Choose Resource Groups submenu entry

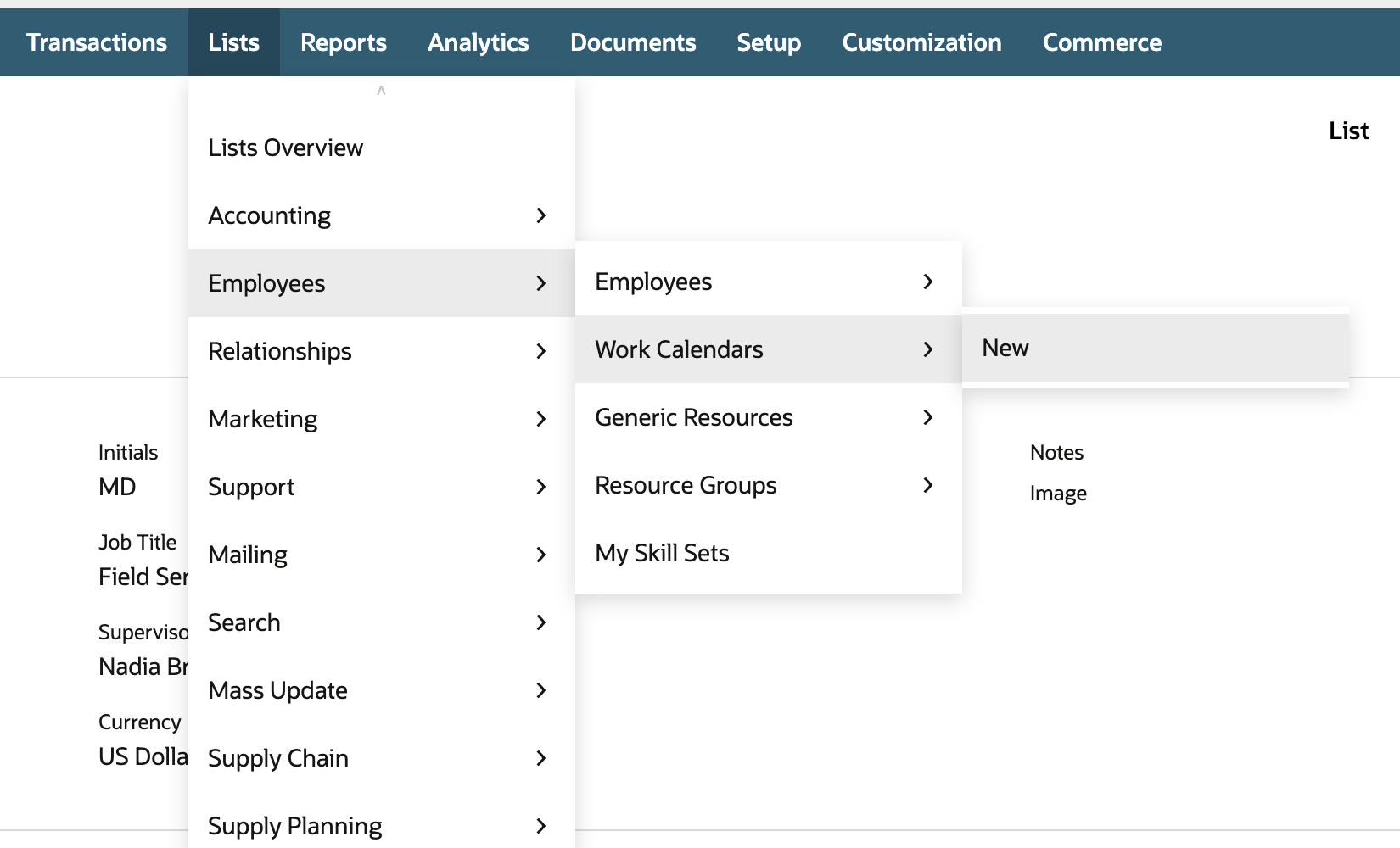tap(769, 485)
